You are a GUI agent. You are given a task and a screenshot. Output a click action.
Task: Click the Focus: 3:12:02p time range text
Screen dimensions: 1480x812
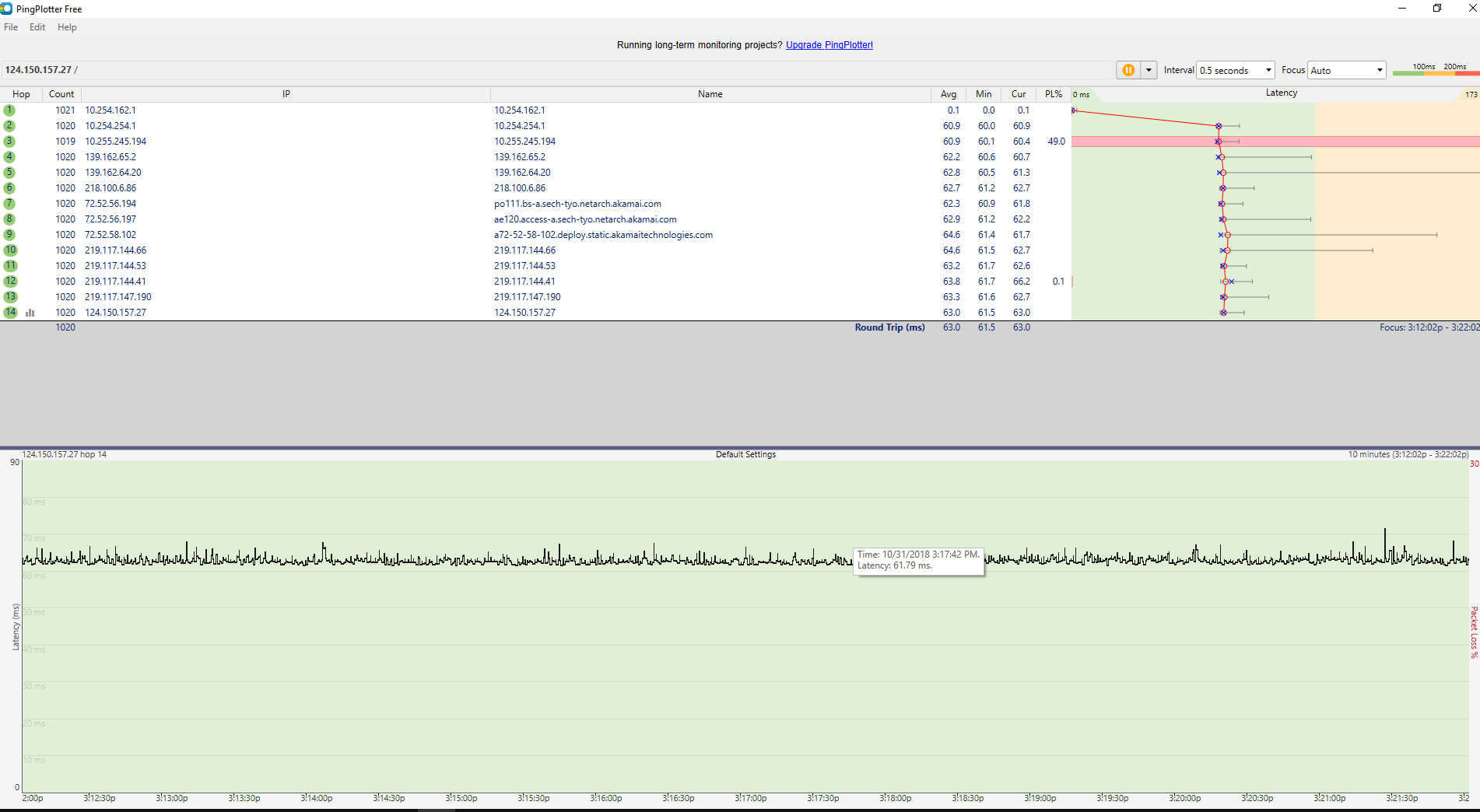[x=1429, y=327]
